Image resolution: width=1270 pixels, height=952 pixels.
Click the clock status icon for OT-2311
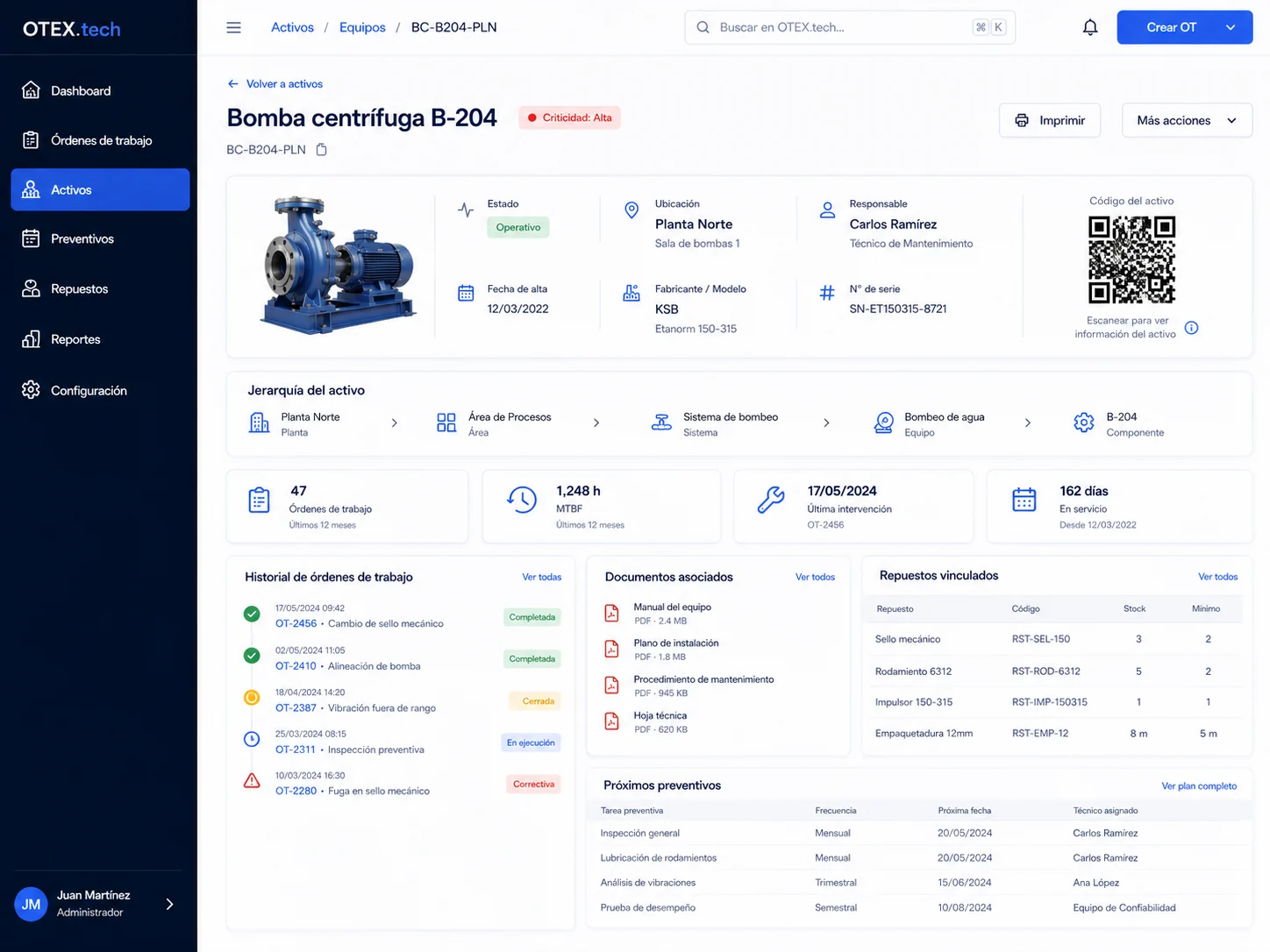252,739
